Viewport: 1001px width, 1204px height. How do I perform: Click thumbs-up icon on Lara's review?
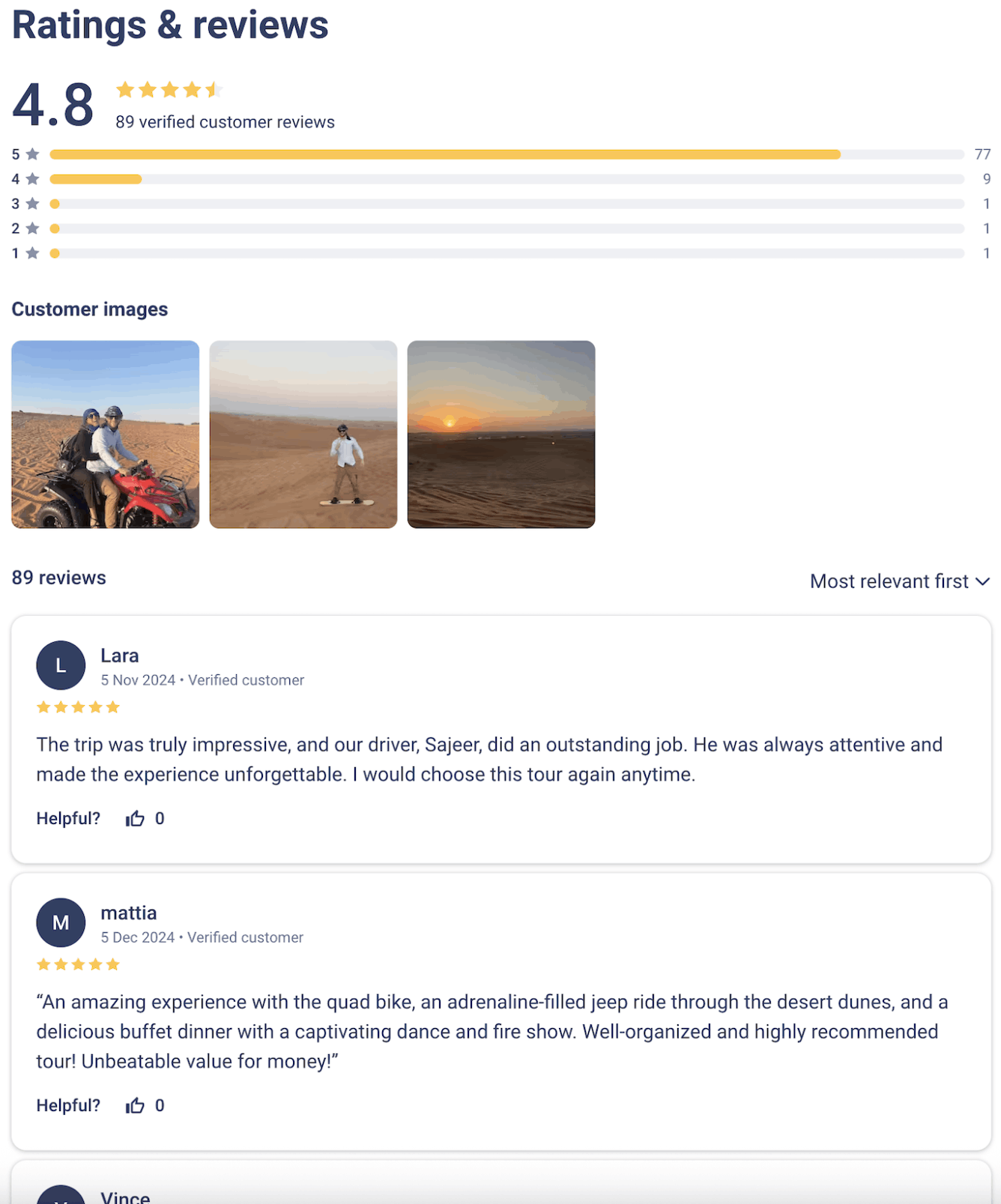tap(135, 818)
